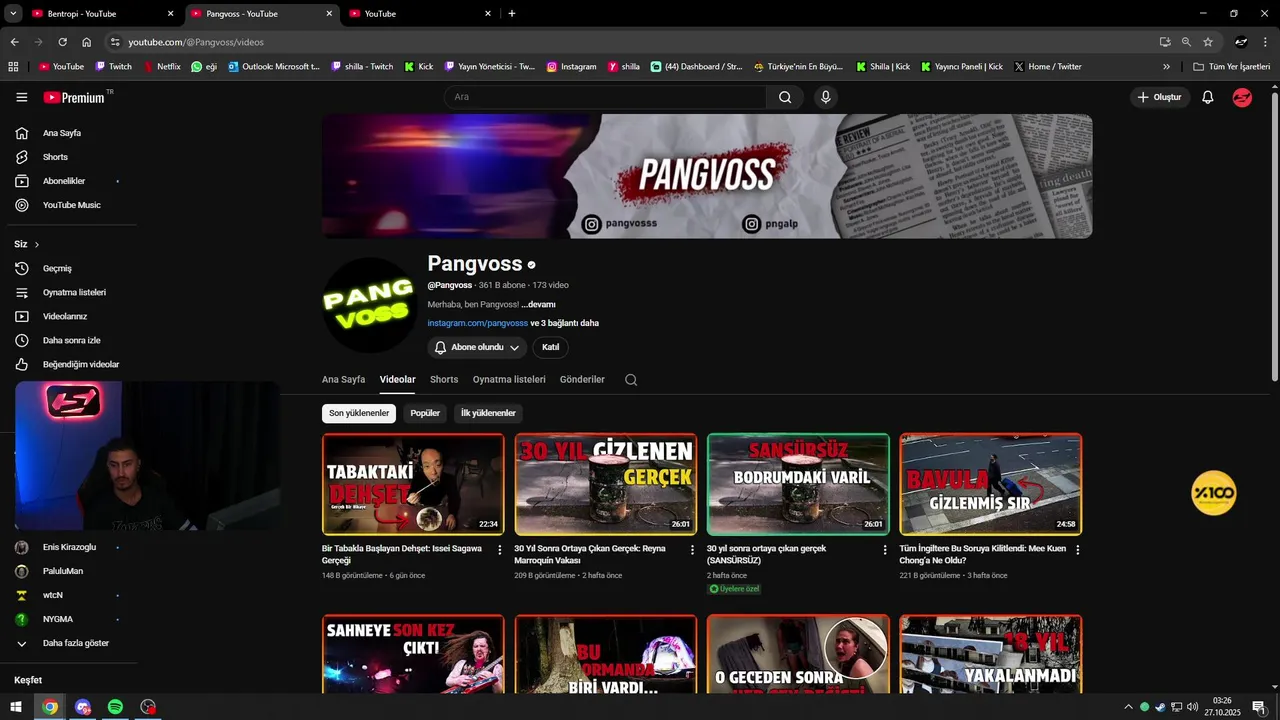Open the notifications bell in header
Image resolution: width=1280 pixels, height=720 pixels.
[x=1207, y=97]
